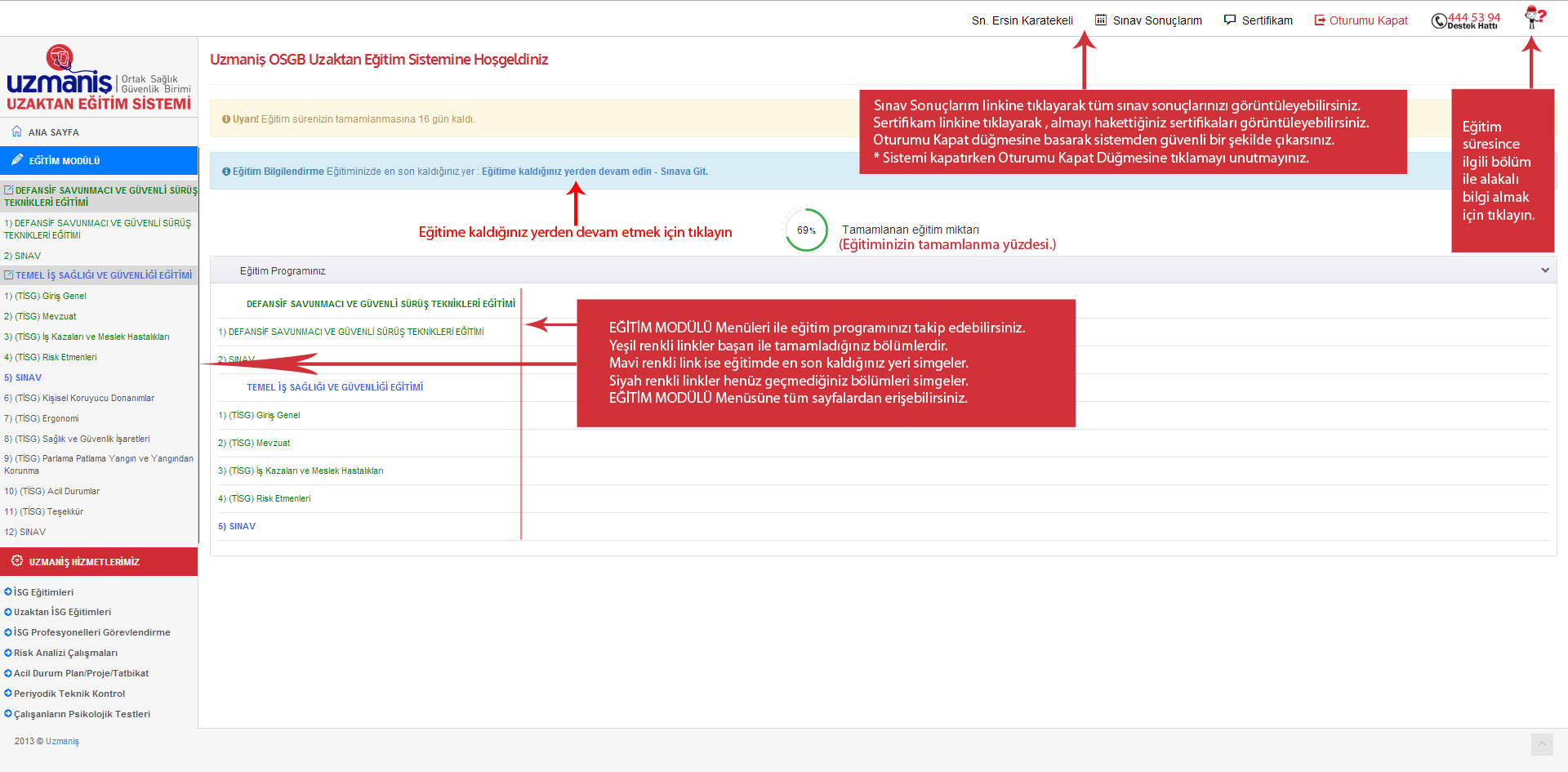Click the Oturumu Kapat logout icon
The width and height of the screenshot is (1568, 772).
tap(1319, 20)
